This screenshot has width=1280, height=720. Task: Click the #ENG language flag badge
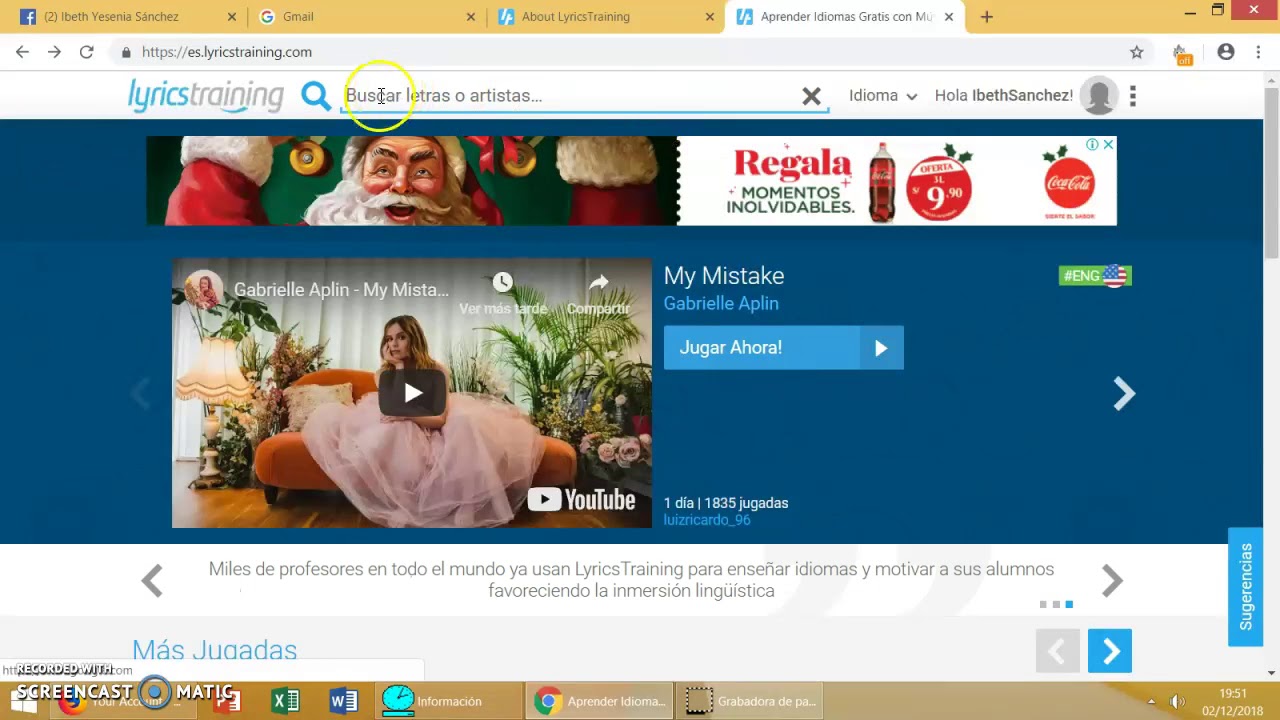pos(1095,276)
